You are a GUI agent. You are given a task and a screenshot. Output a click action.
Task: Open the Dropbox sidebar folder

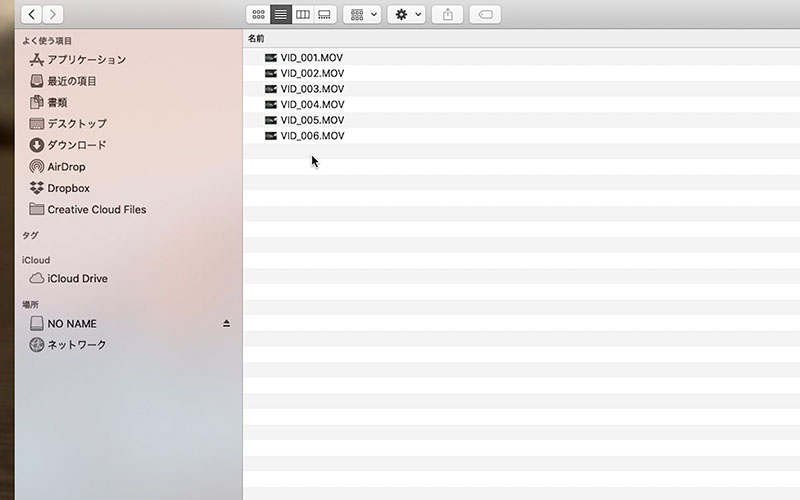point(68,188)
